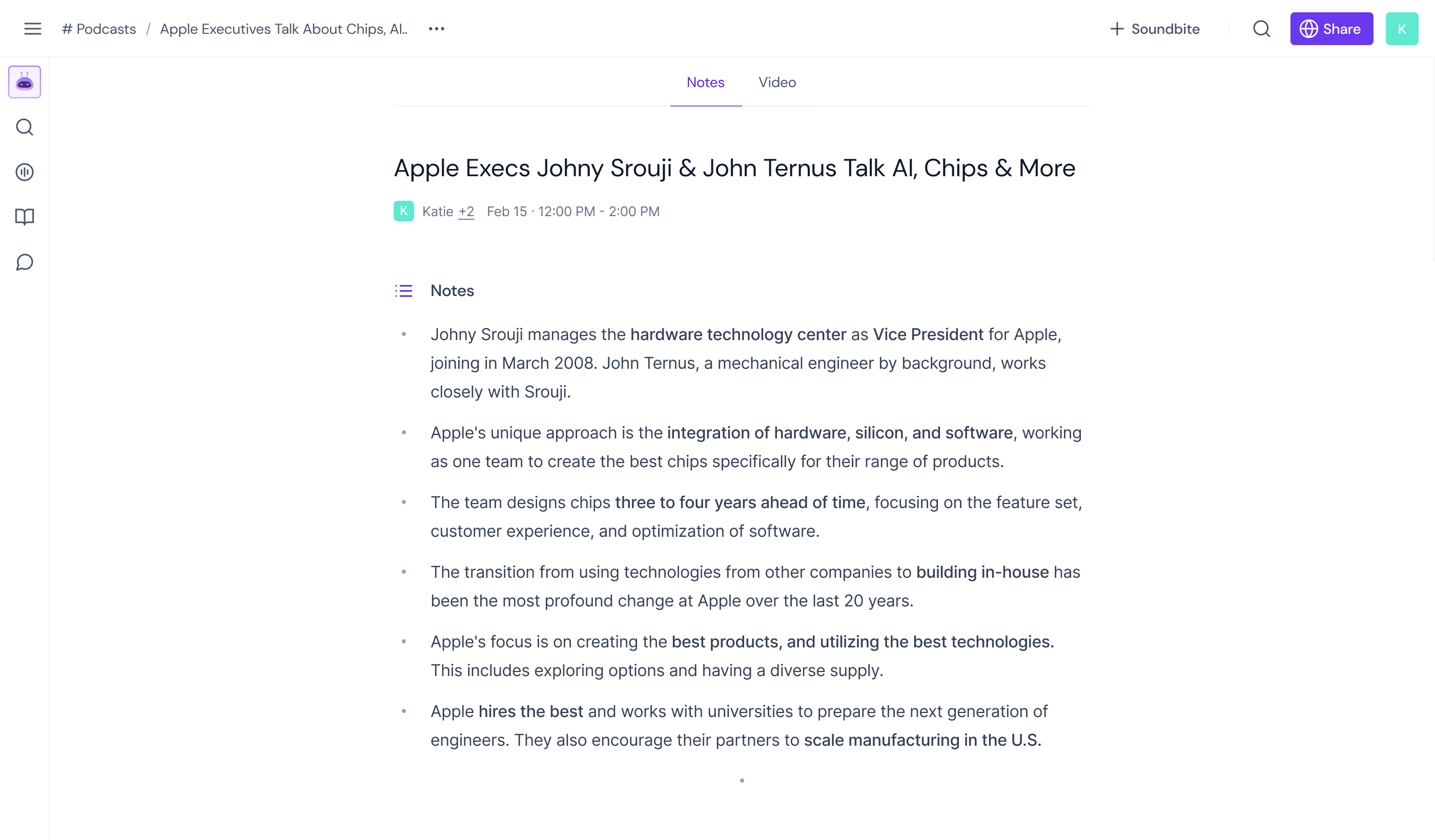
Task: Click the AI assistant robot icon
Action: pos(25,82)
